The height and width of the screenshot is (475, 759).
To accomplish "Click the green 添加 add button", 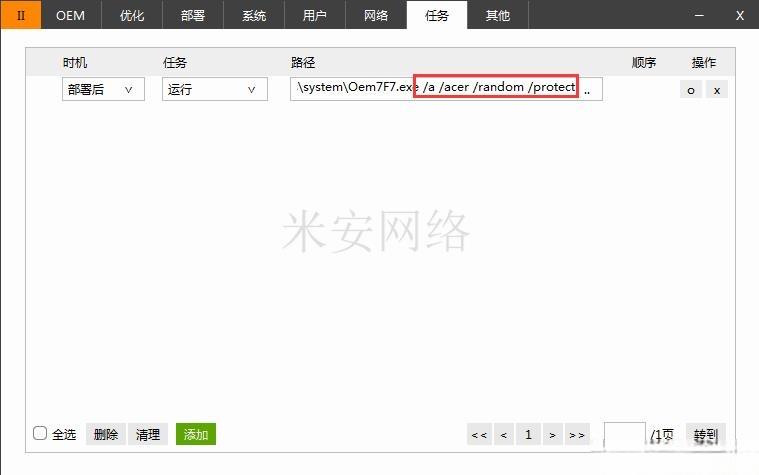I will point(196,434).
